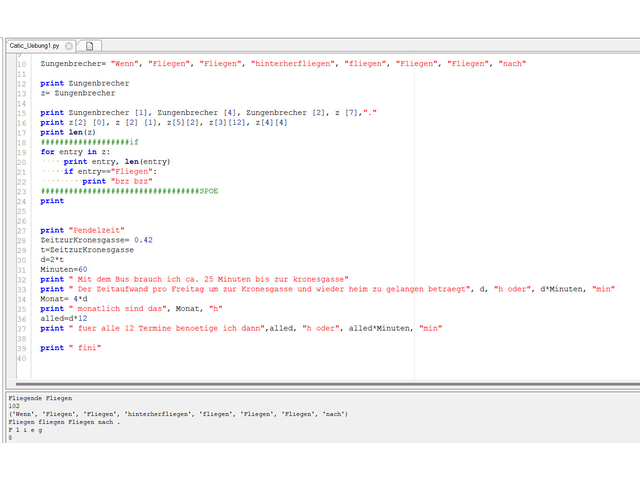Click 'ZeitzurKronesgasse= 0.42' assignment
The width and height of the screenshot is (640, 480).
(96, 240)
